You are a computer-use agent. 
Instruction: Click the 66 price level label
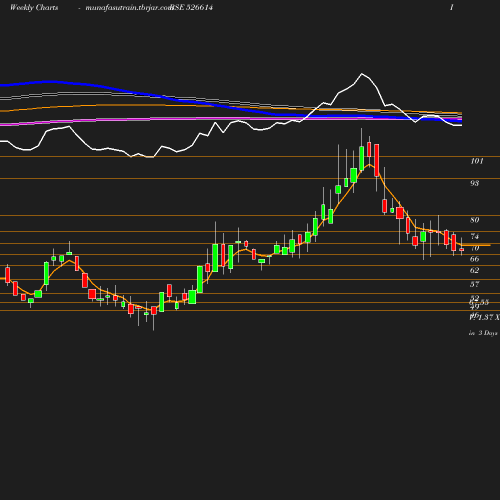coord(475,259)
